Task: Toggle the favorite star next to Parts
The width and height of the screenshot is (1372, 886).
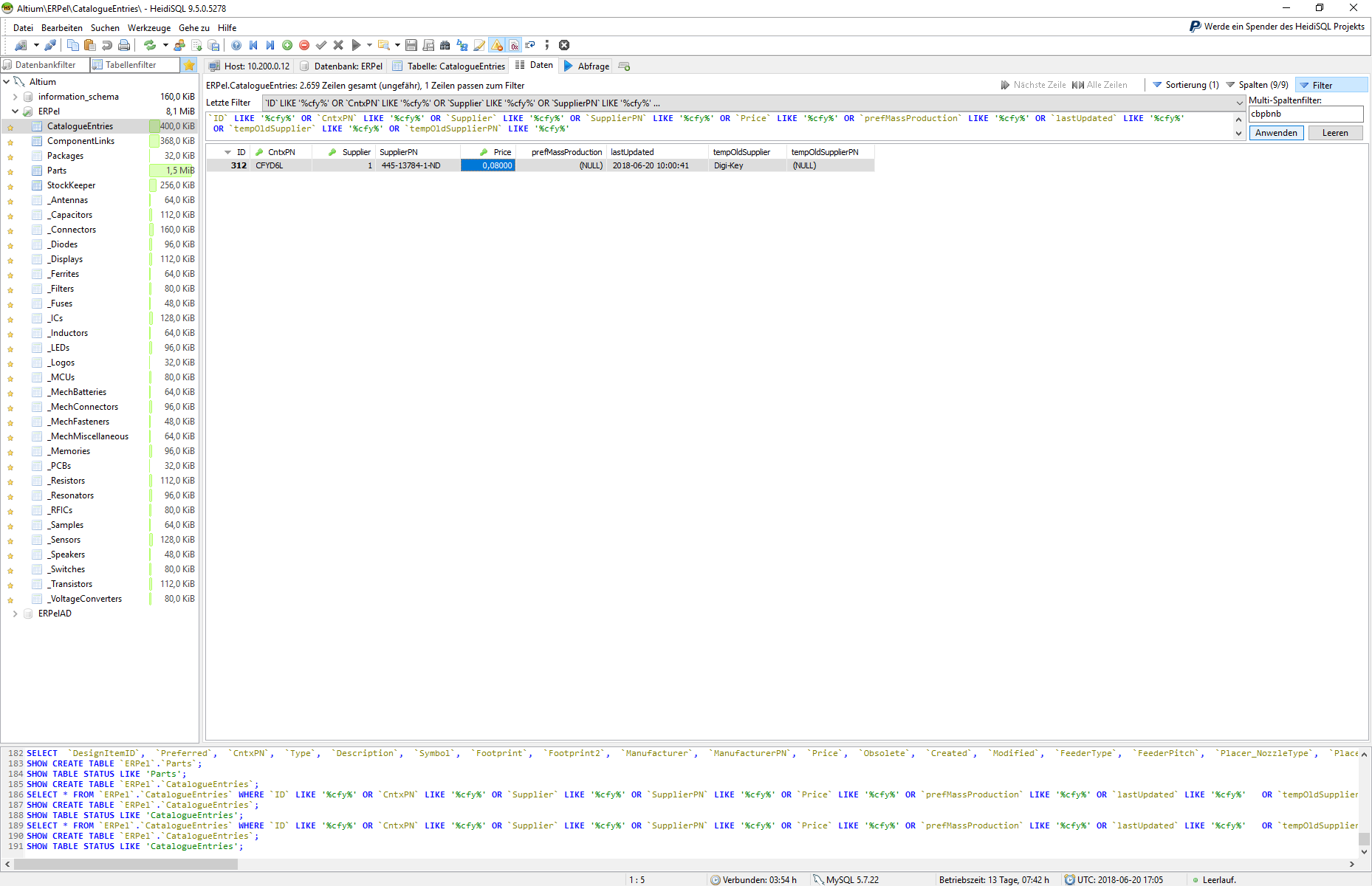Action: pyautogui.click(x=10, y=170)
